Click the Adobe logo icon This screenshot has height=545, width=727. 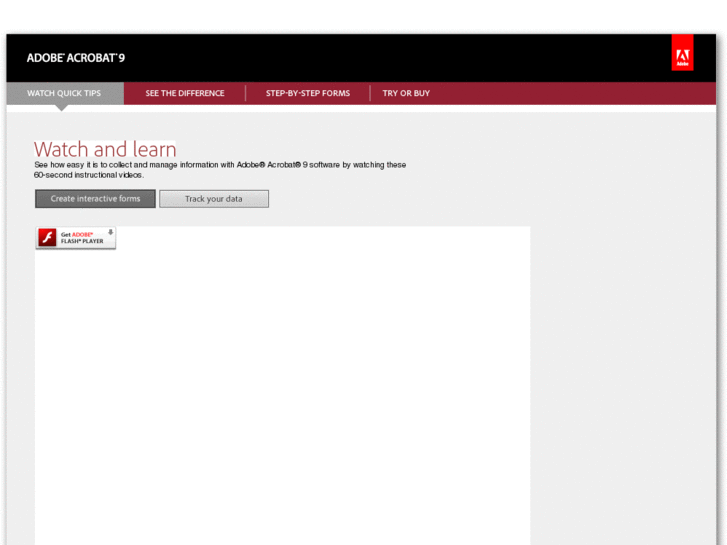click(x=682, y=52)
